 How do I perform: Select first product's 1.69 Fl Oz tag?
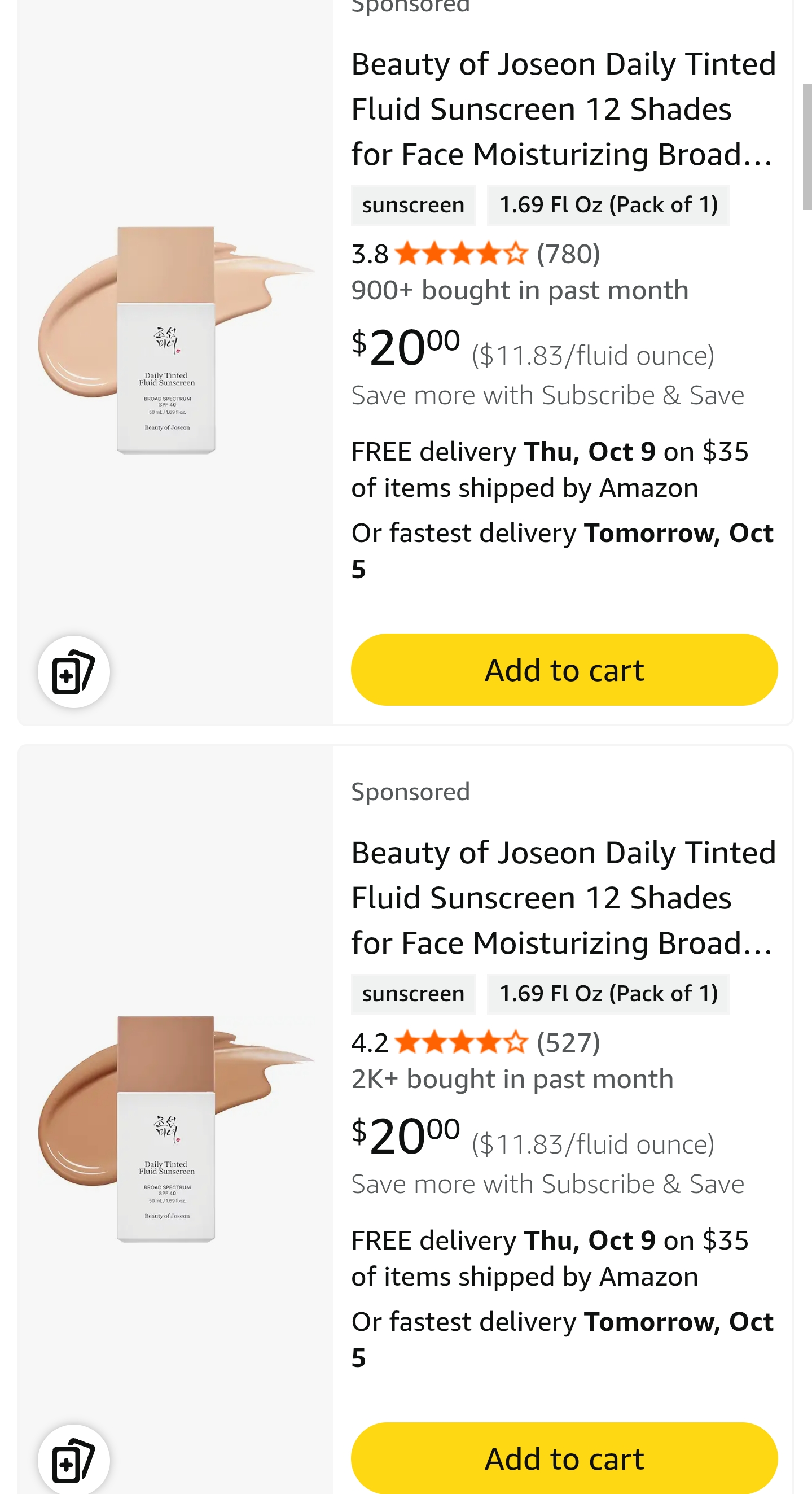pos(607,206)
